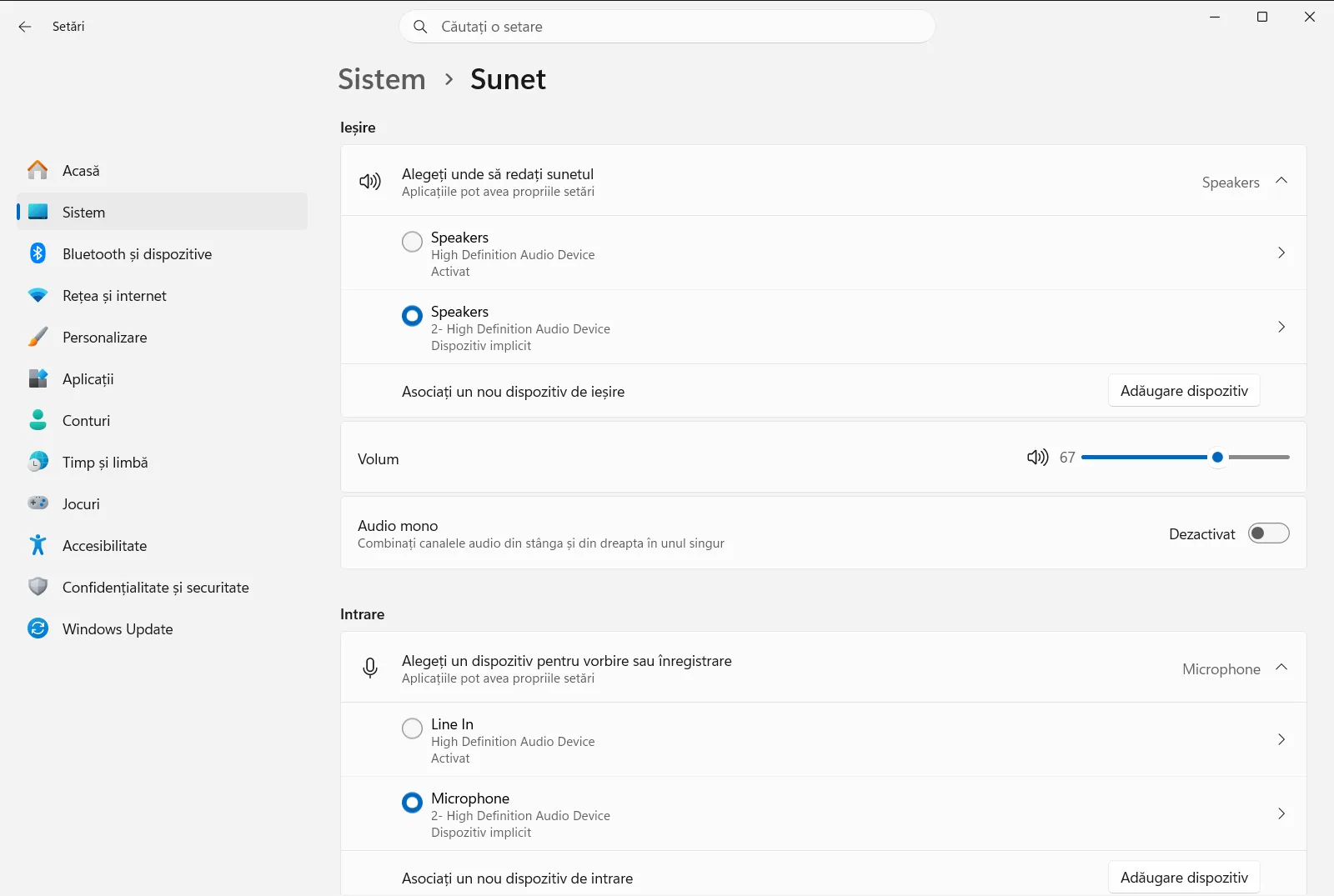Click the output speaker icon in Ieșire

tap(370, 182)
